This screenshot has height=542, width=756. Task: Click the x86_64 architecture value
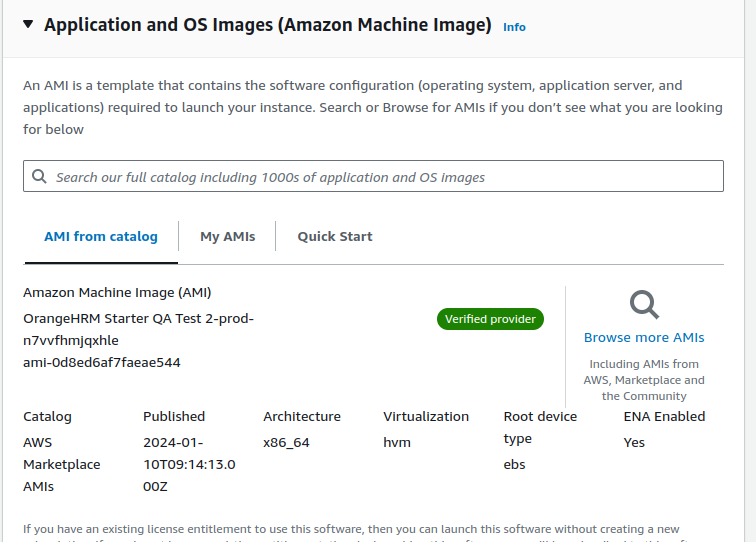[x=286, y=443]
